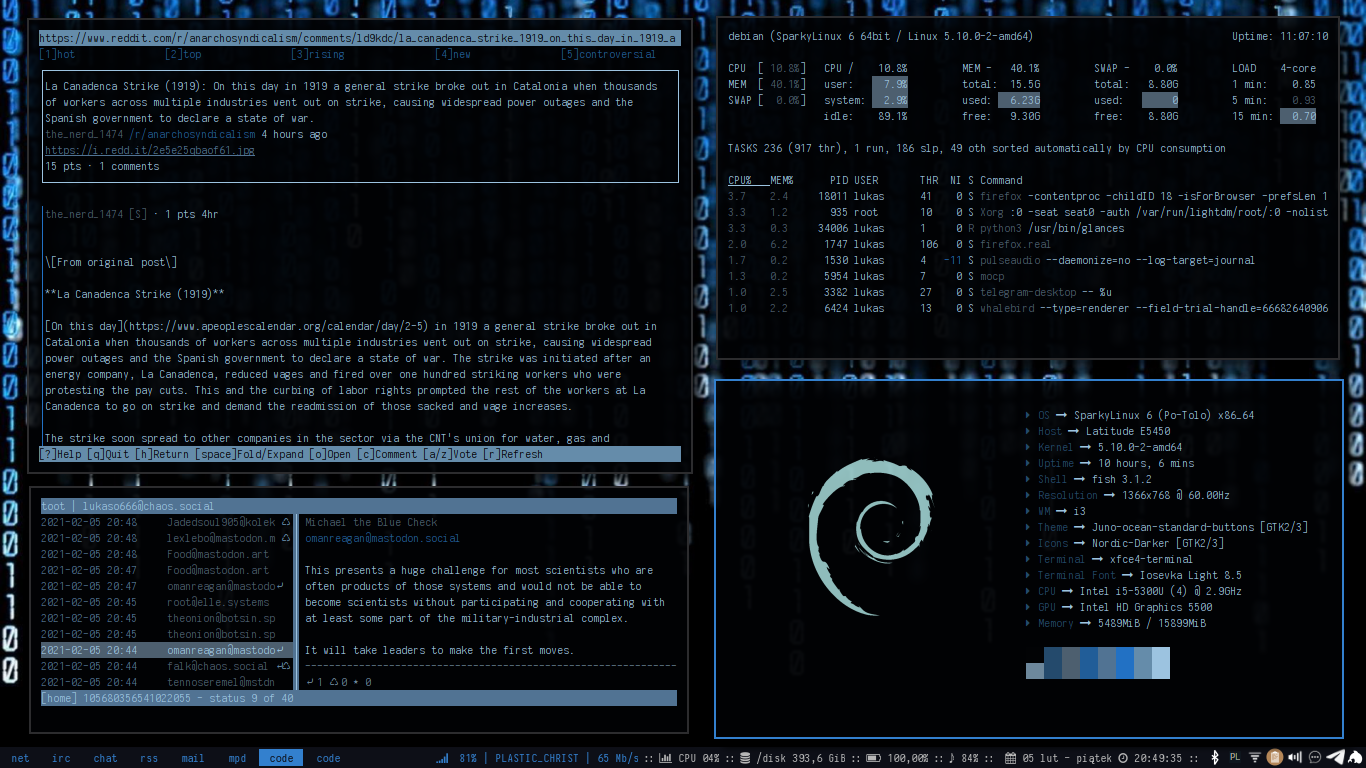Open the orange clipboard manager tray icon

pos(1276,758)
